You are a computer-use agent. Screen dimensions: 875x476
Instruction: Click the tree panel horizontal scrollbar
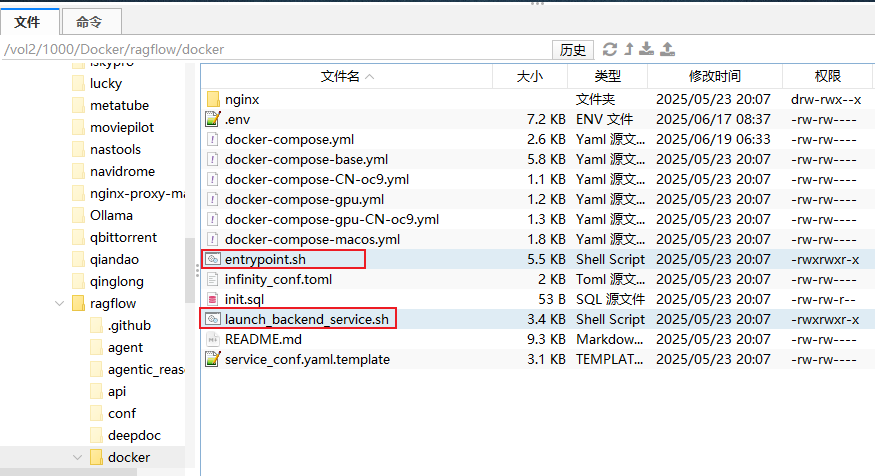68,472
